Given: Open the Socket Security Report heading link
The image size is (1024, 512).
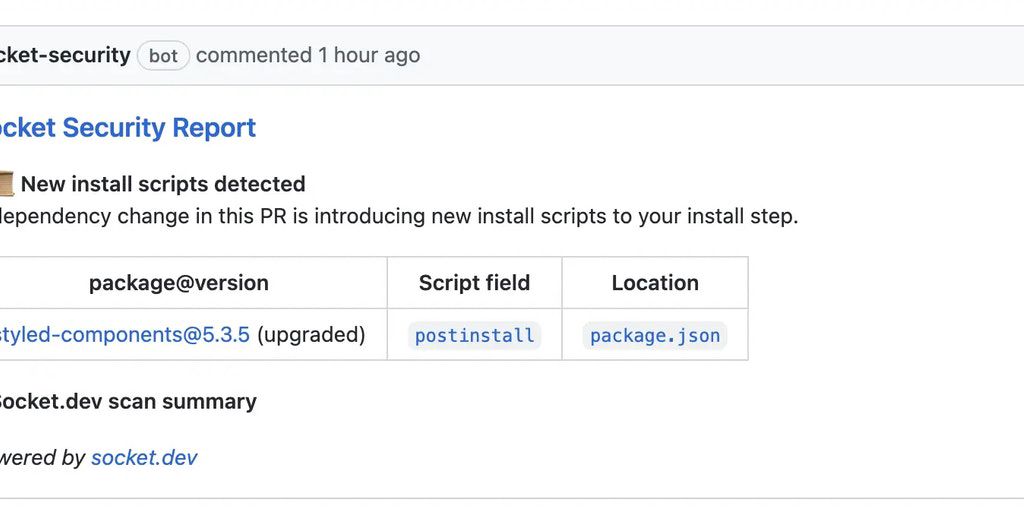Looking at the screenshot, I should 128,128.
